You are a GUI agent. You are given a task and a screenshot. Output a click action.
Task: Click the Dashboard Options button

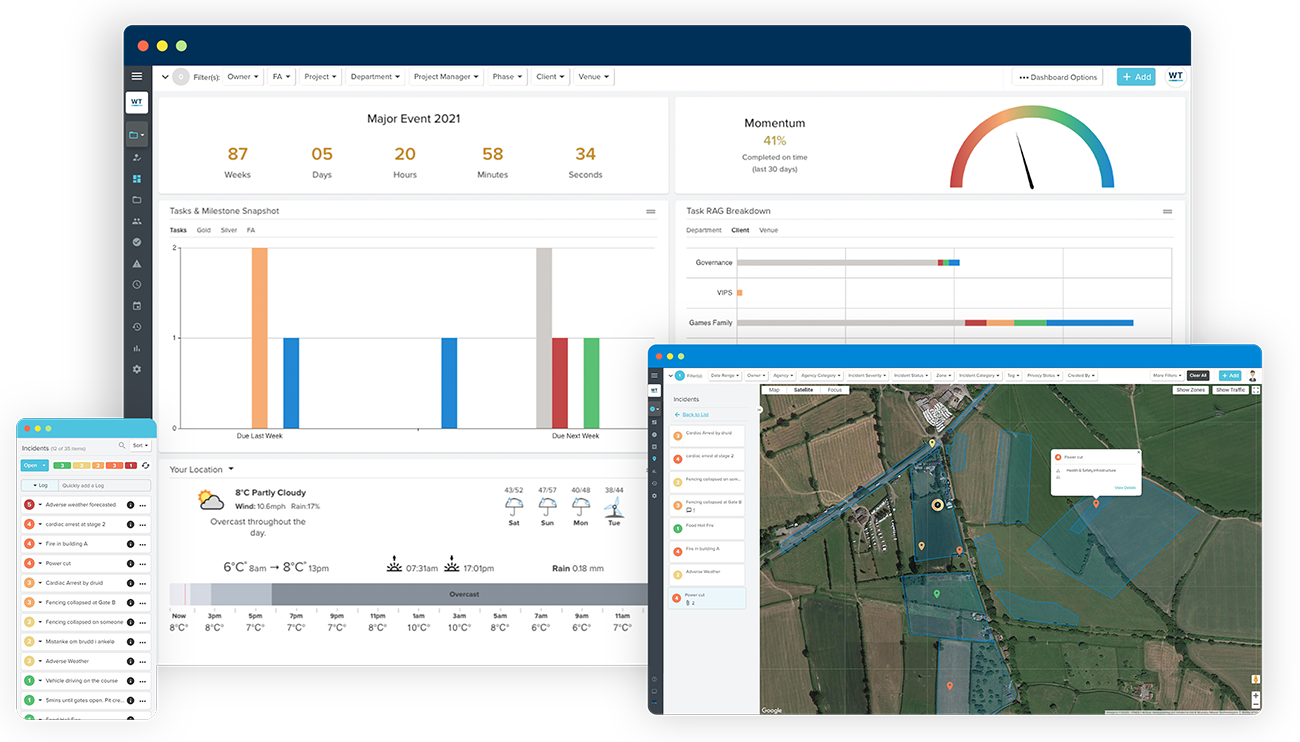[x=1058, y=77]
